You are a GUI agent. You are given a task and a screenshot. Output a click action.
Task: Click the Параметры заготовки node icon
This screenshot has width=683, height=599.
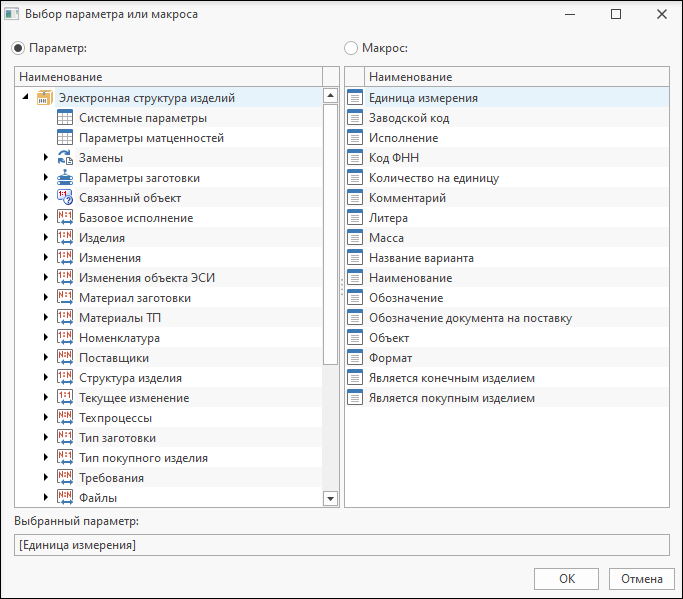click(x=65, y=178)
